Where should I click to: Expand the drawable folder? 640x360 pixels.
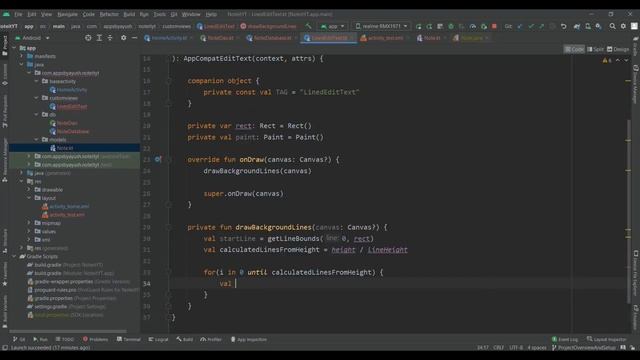(x=29, y=189)
